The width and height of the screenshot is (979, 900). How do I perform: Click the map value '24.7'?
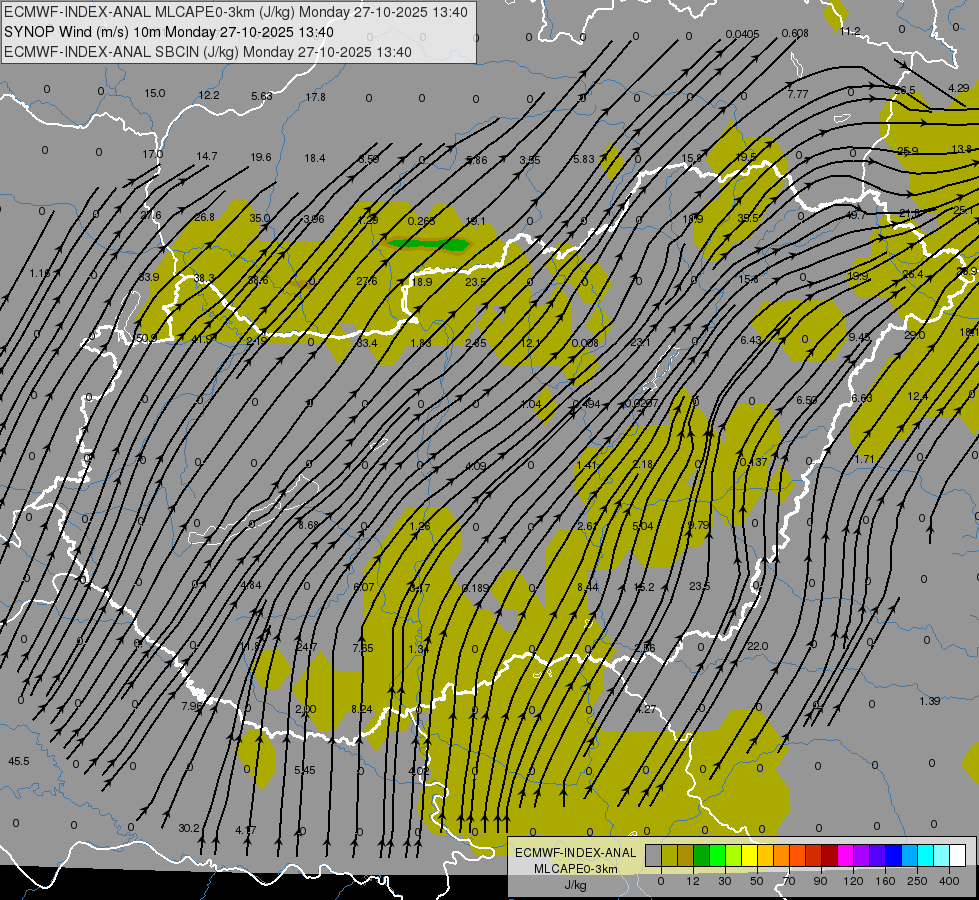click(x=307, y=647)
